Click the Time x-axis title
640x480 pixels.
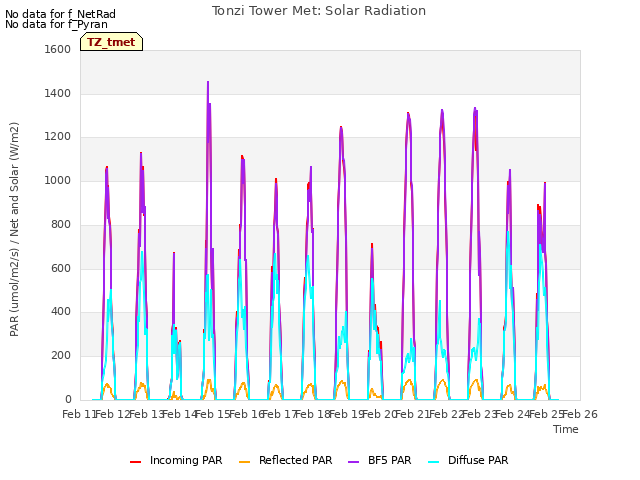566,429
